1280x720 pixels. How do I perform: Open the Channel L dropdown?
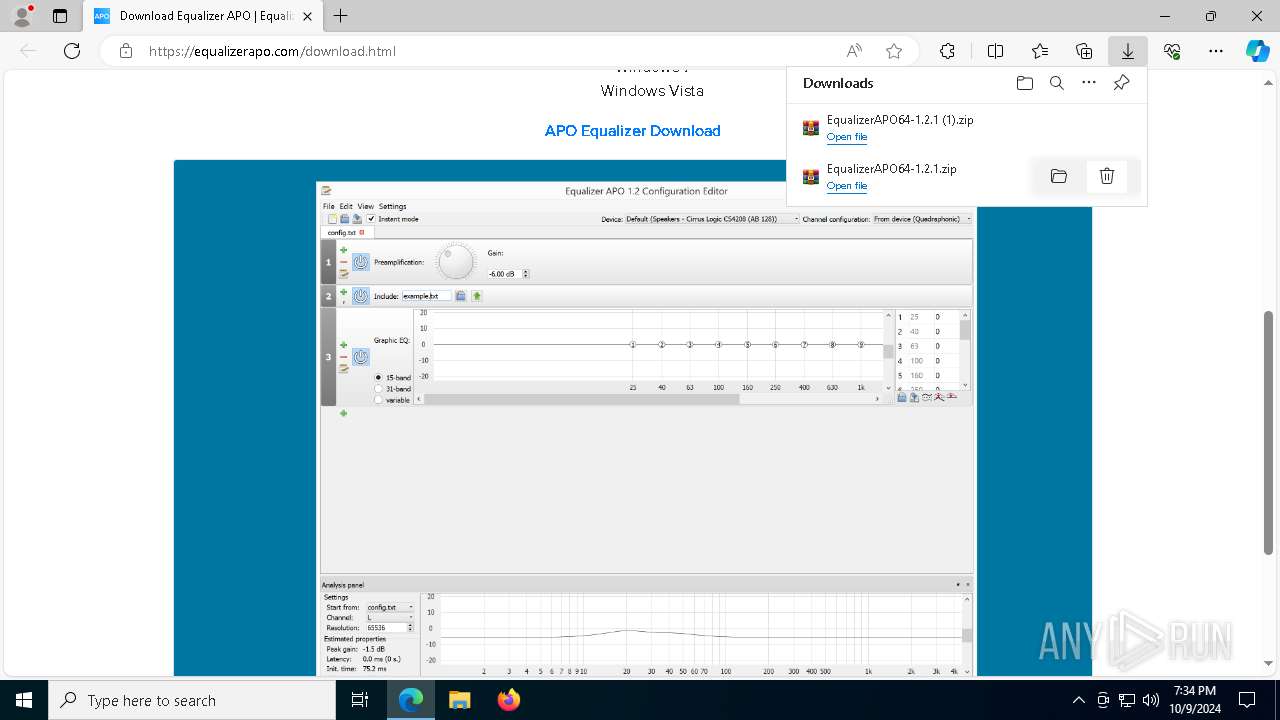point(389,618)
